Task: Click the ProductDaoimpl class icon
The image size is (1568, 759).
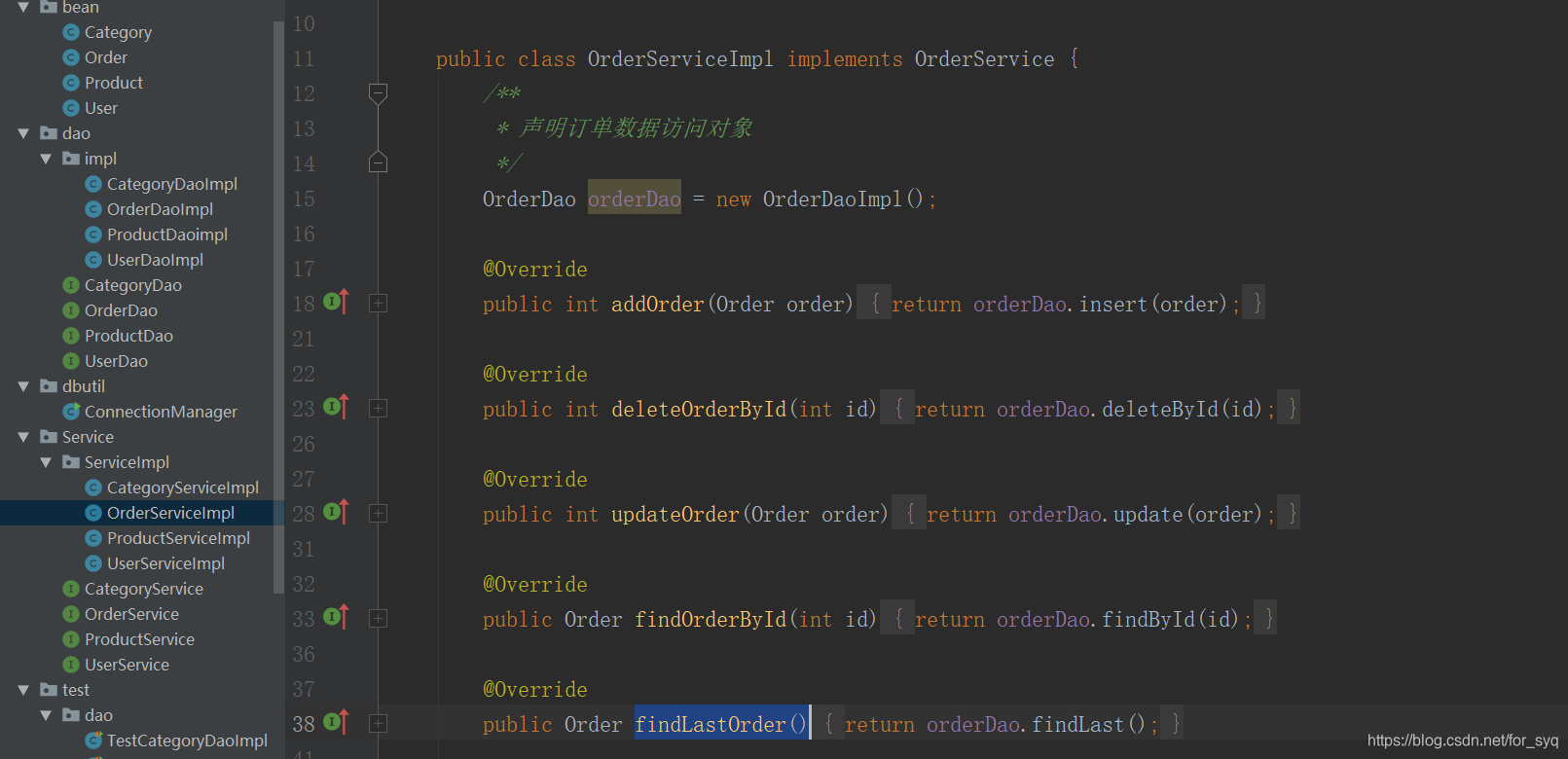Action: pyautogui.click(x=93, y=235)
